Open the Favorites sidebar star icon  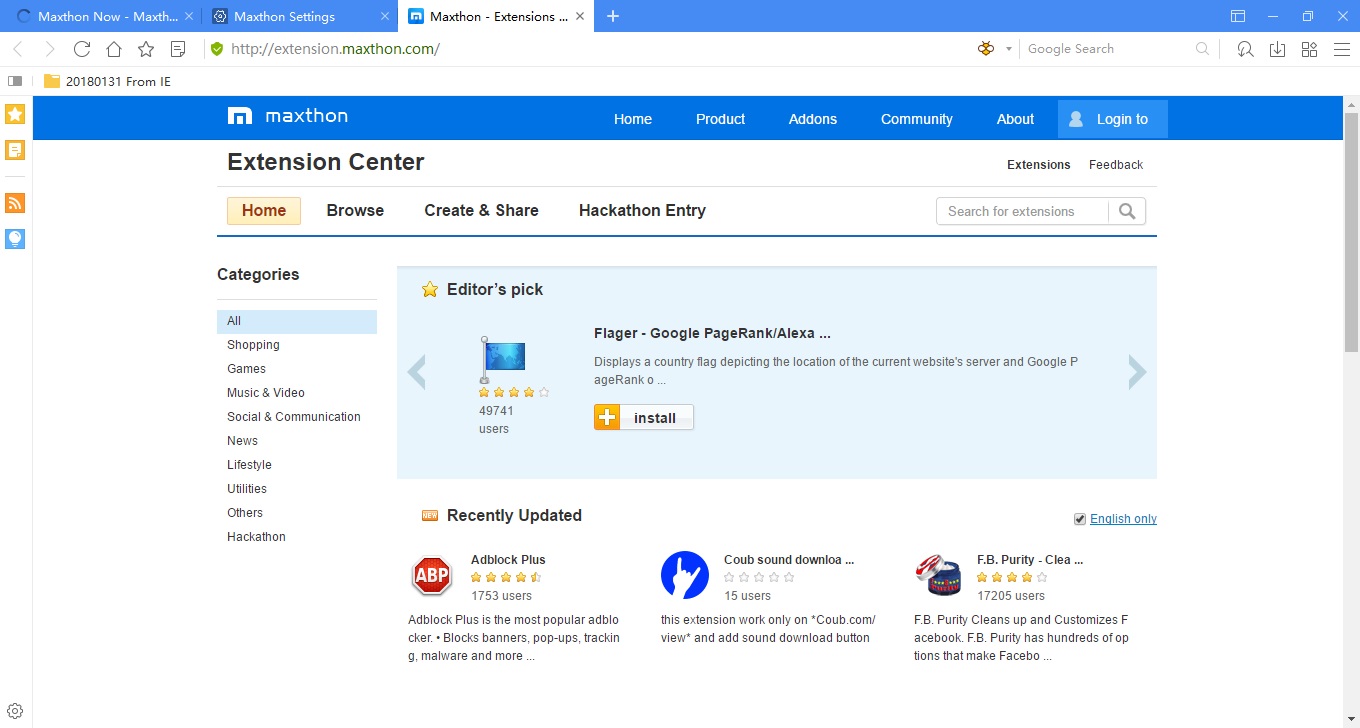[x=14, y=114]
